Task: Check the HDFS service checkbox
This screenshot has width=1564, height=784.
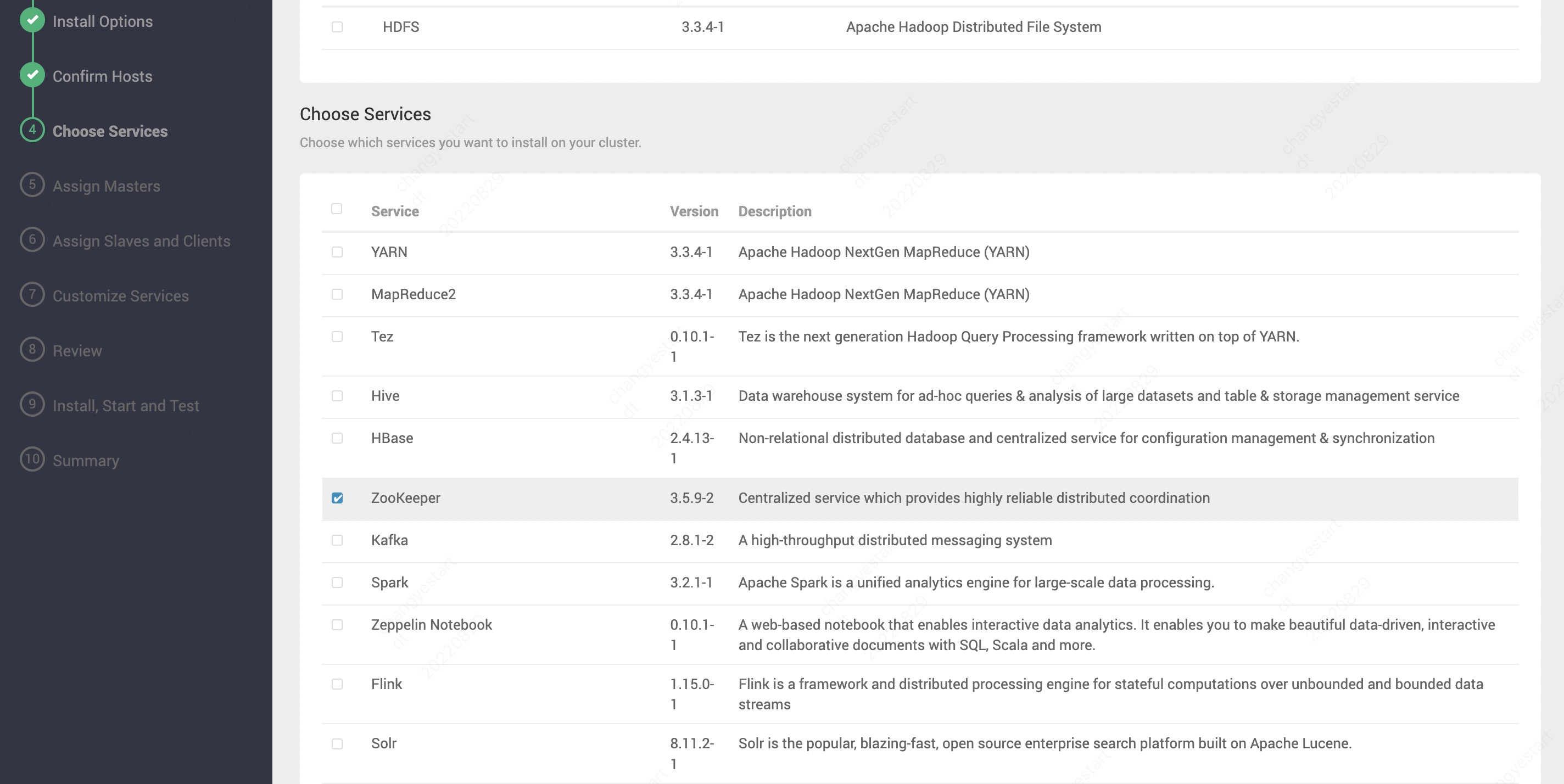Action: click(x=338, y=27)
